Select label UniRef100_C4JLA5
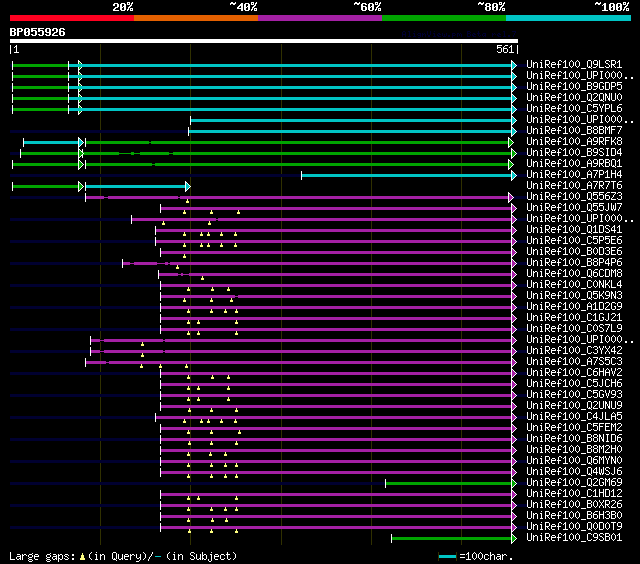Image resolution: width=640 pixels, height=564 pixels. (574, 417)
